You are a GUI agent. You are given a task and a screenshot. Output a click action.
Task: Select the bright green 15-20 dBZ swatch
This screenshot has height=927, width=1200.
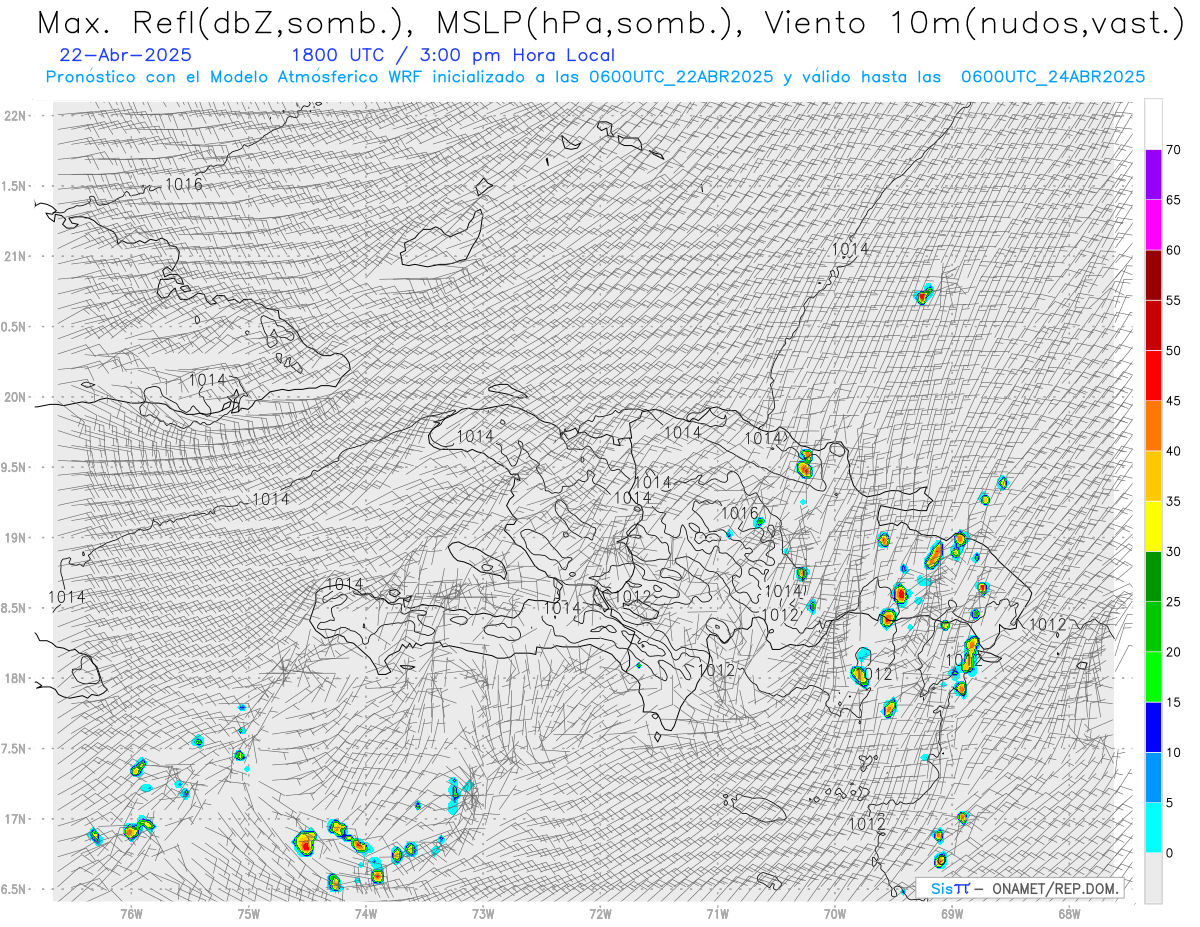(1153, 677)
